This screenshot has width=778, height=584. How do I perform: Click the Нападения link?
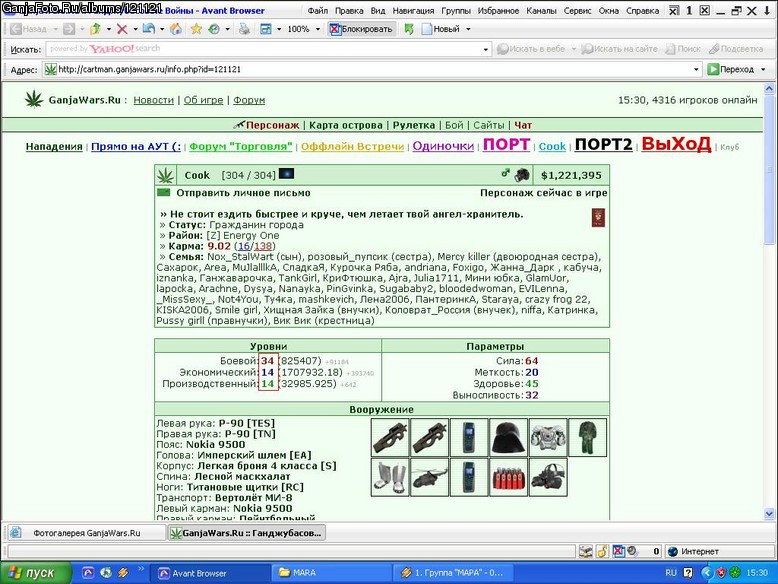click(54, 146)
